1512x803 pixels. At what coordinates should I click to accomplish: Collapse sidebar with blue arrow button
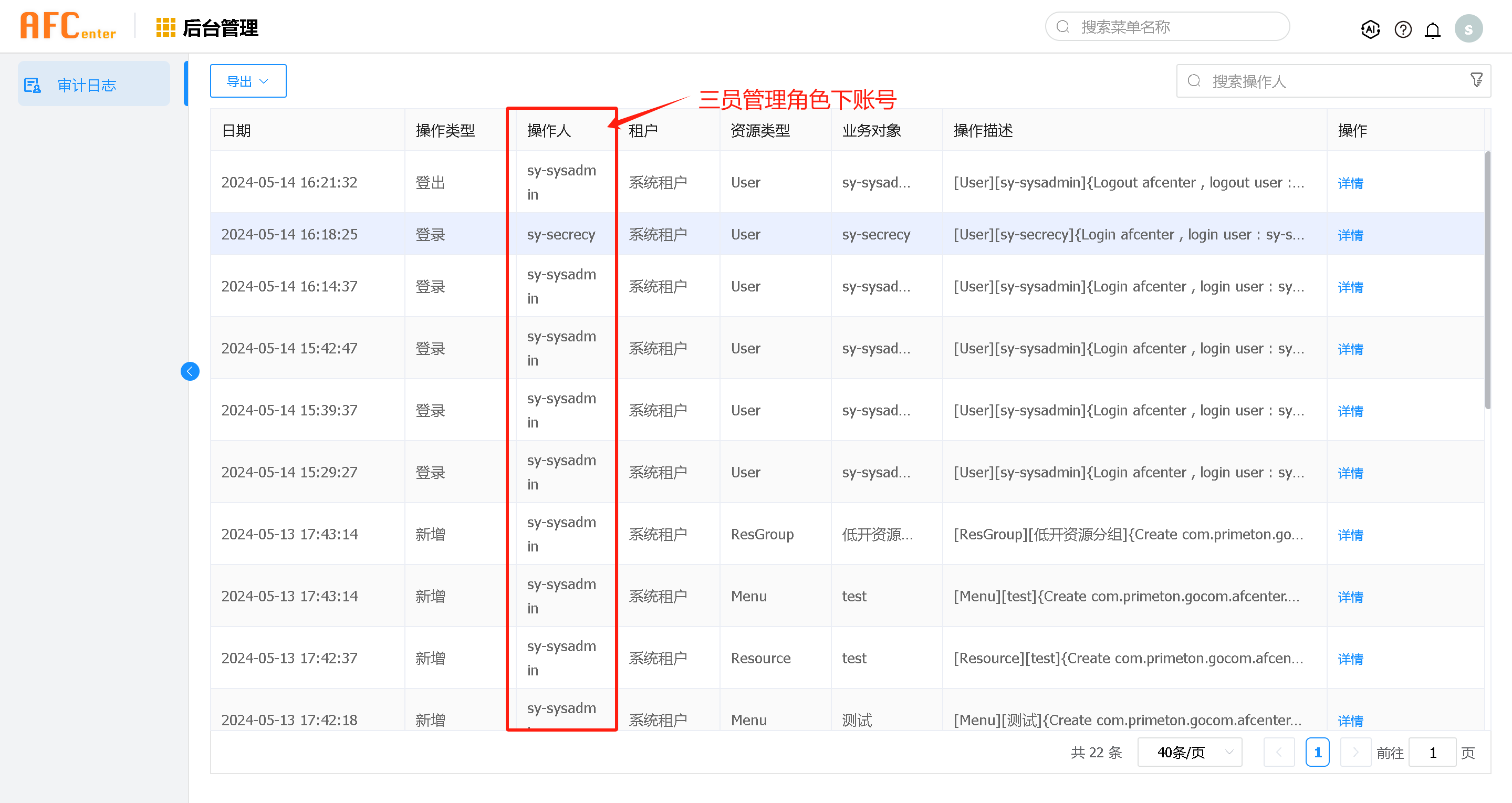pos(190,371)
